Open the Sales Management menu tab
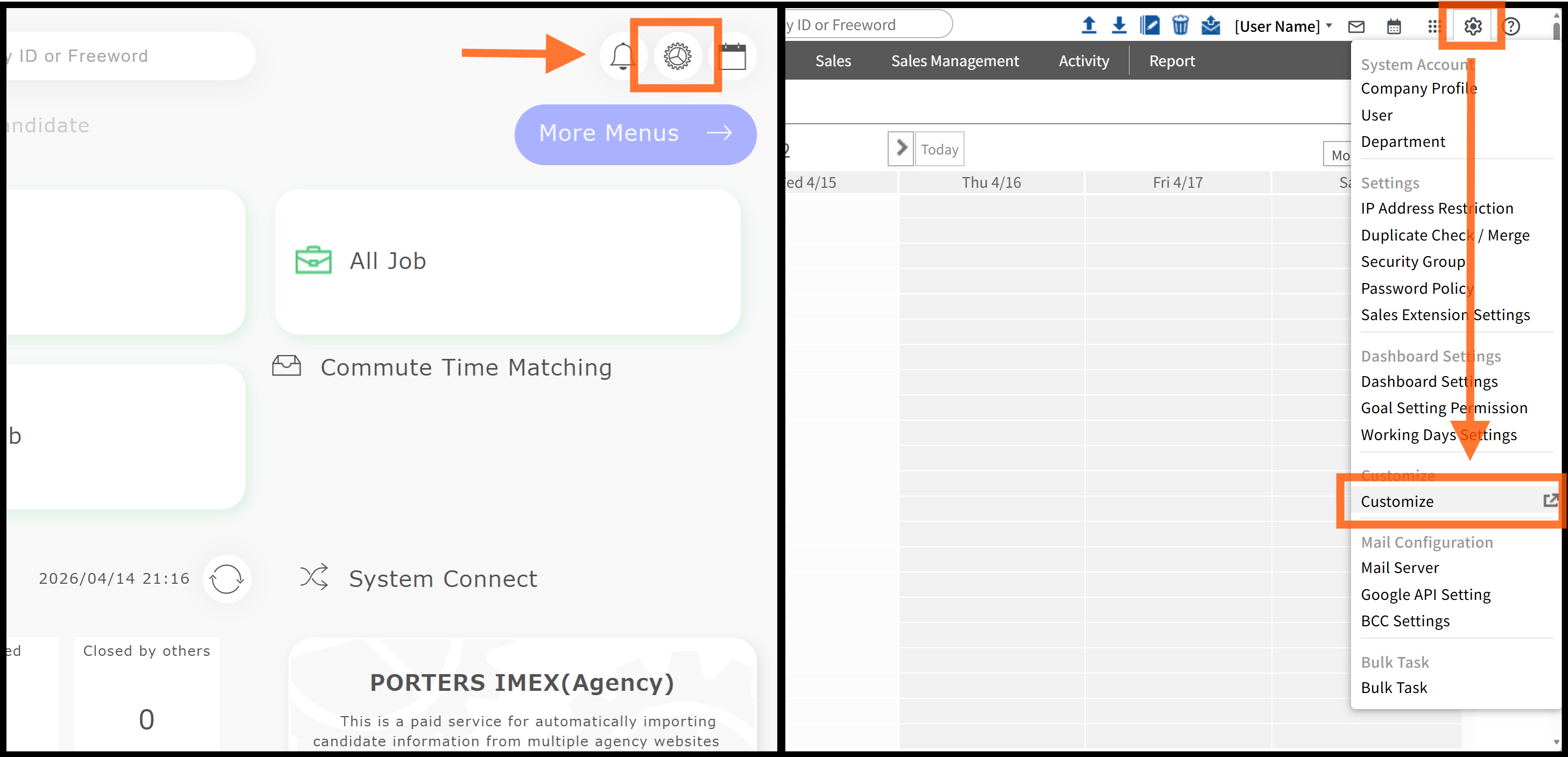Viewport: 1568px width, 757px height. coord(954,61)
